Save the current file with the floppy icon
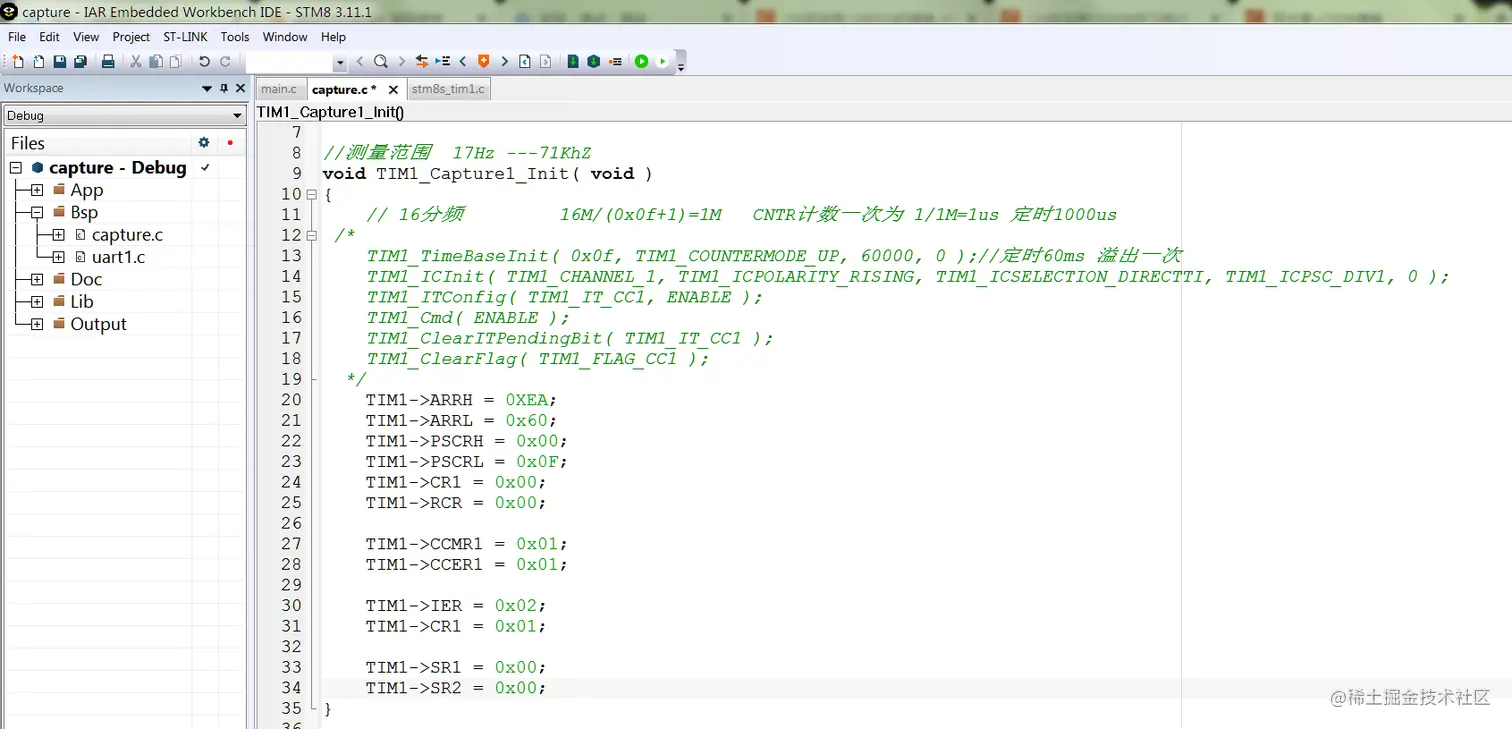This screenshot has height=729, width=1512. click(x=60, y=62)
